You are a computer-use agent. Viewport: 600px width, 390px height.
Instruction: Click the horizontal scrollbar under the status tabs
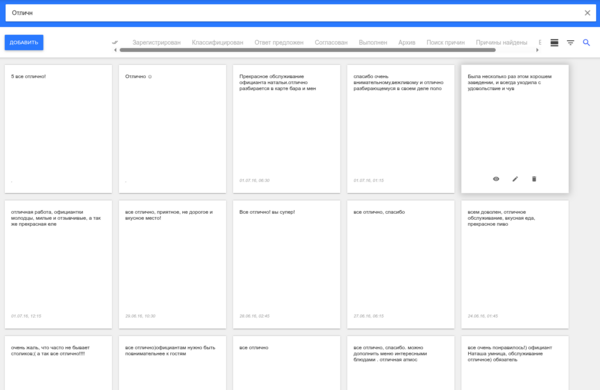pos(308,50)
